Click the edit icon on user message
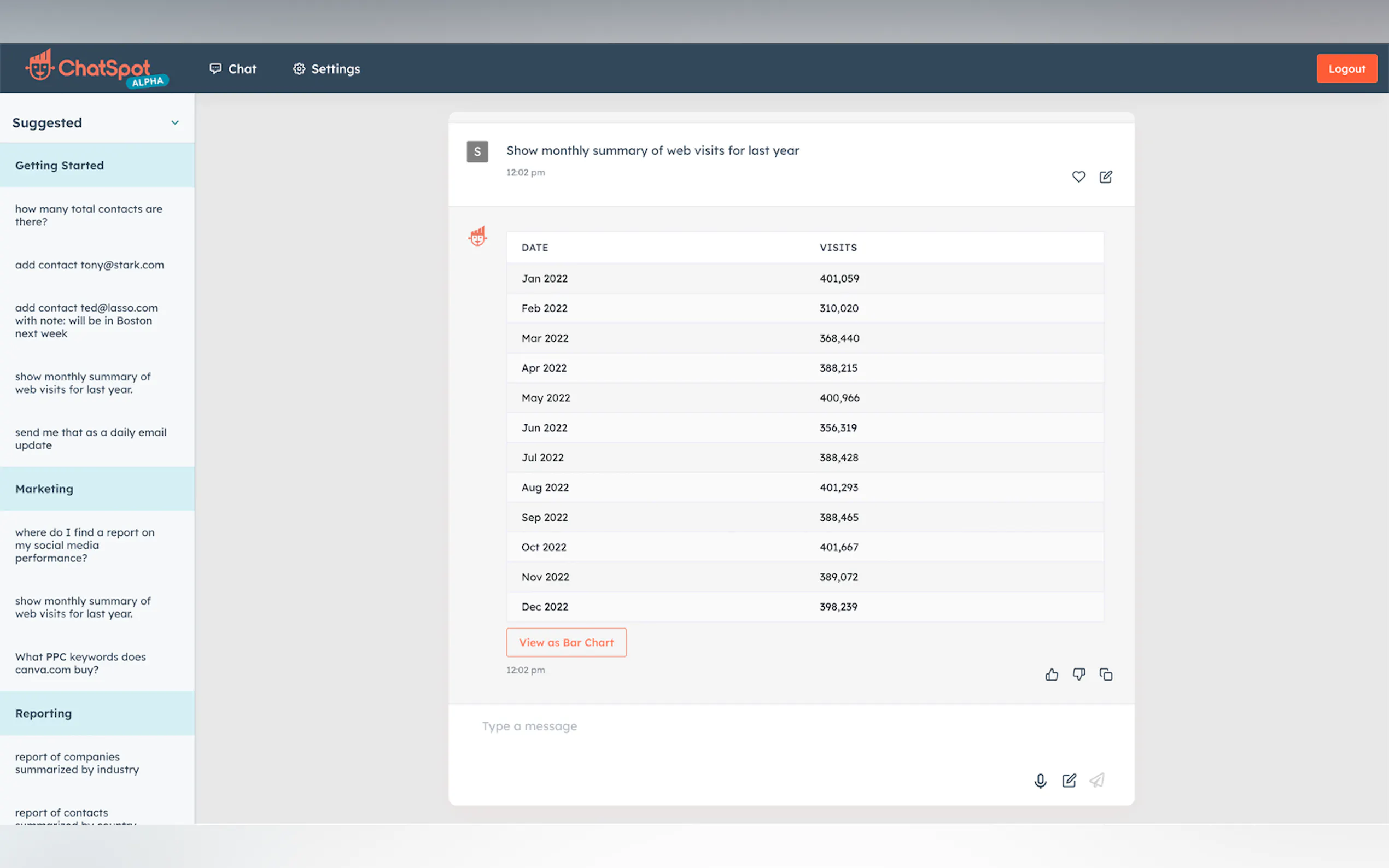 tap(1105, 177)
